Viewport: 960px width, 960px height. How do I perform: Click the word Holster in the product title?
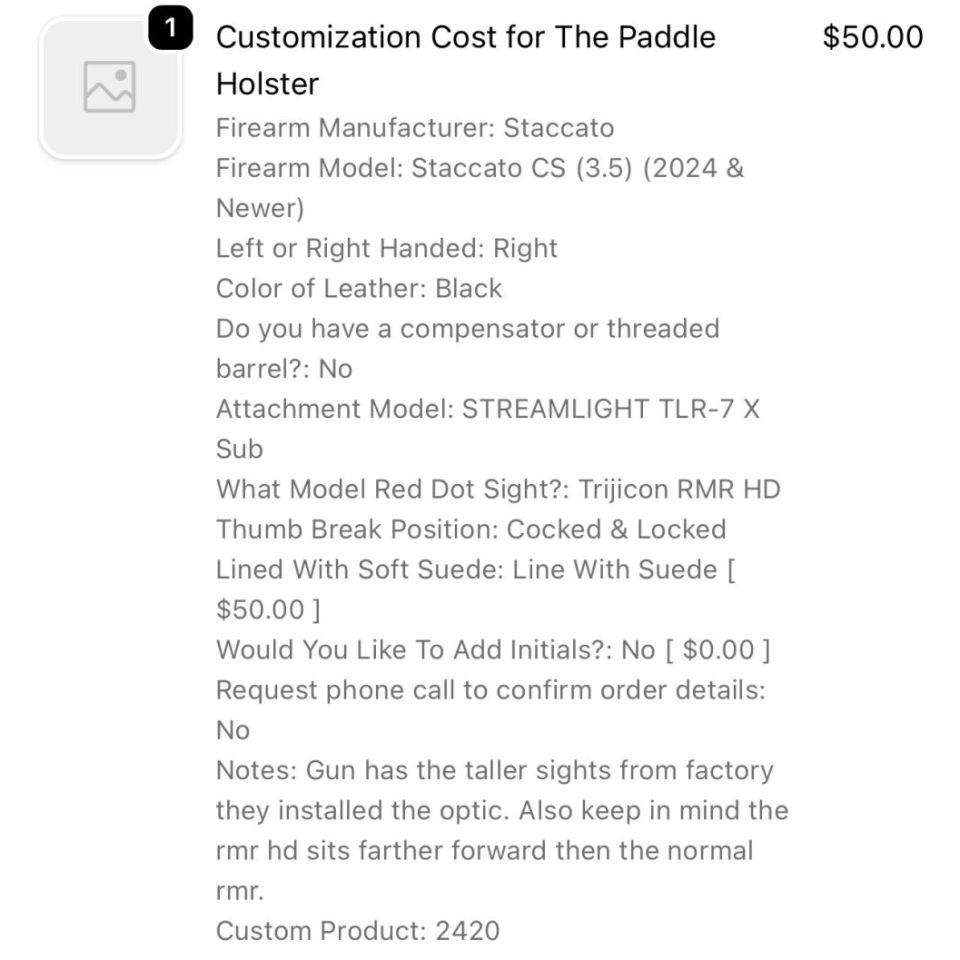pyautogui.click(x=267, y=84)
